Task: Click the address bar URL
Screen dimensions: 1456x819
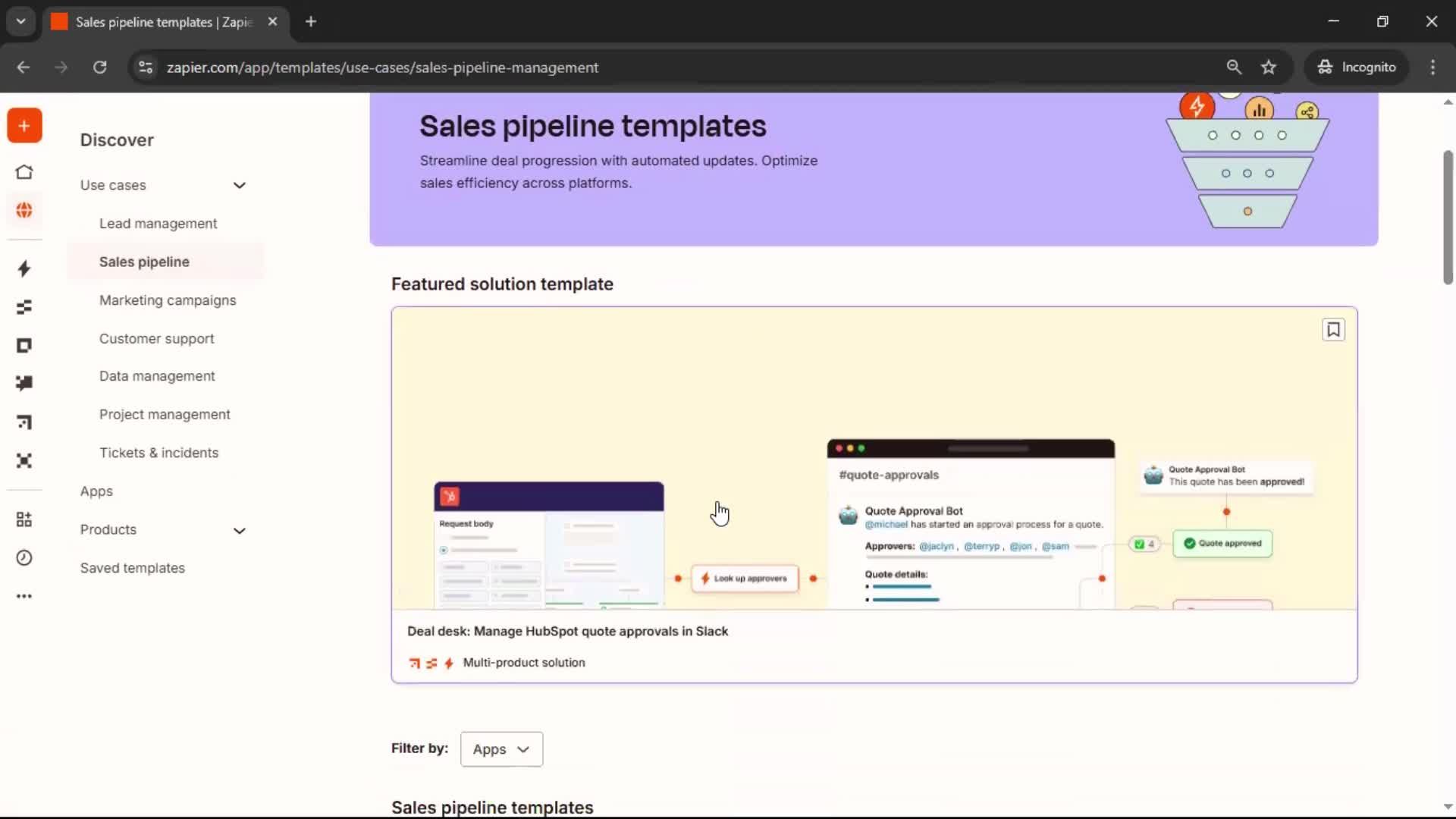Action: point(382,67)
